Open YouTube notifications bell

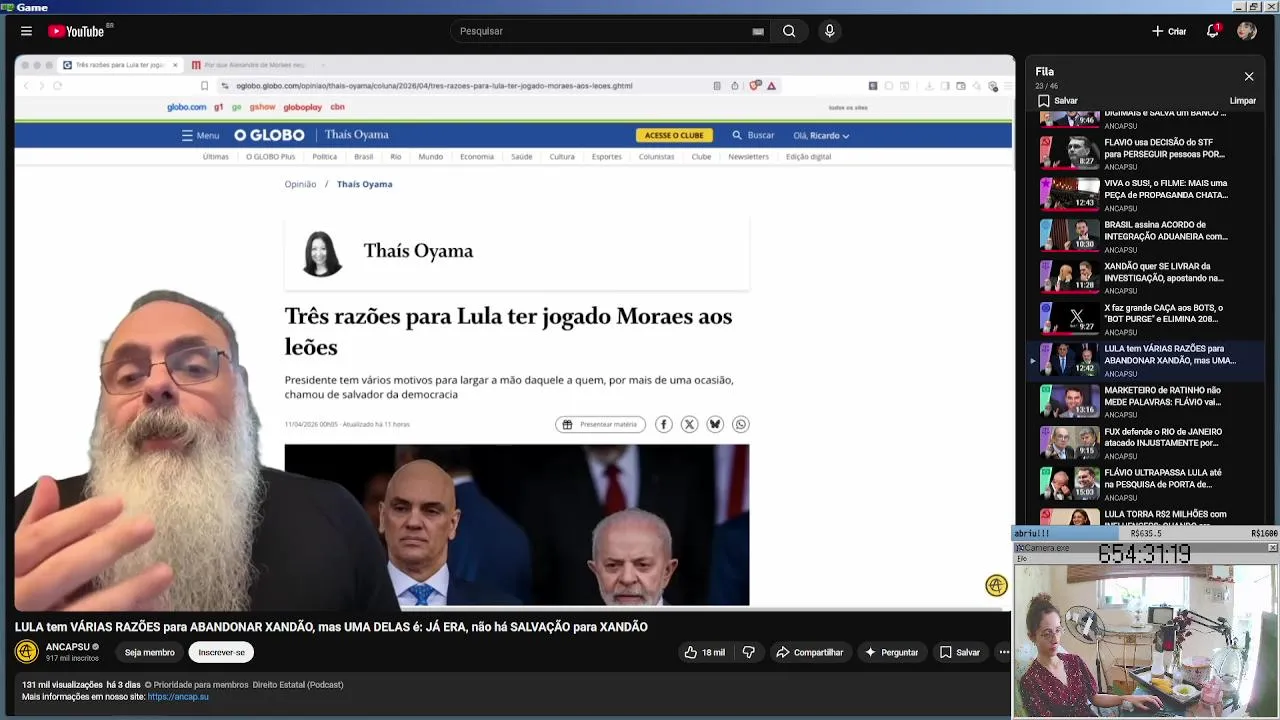1213,31
